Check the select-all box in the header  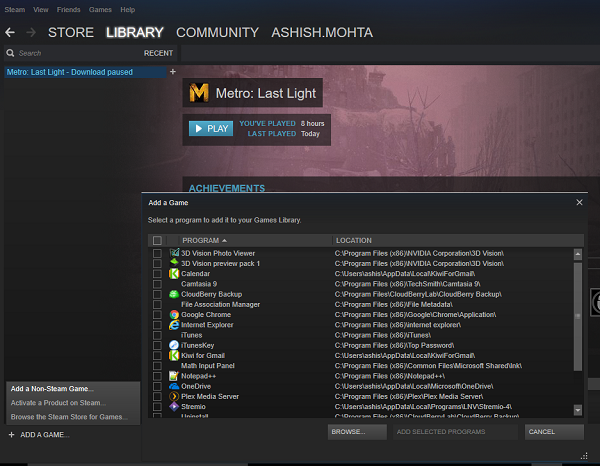point(157,240)
